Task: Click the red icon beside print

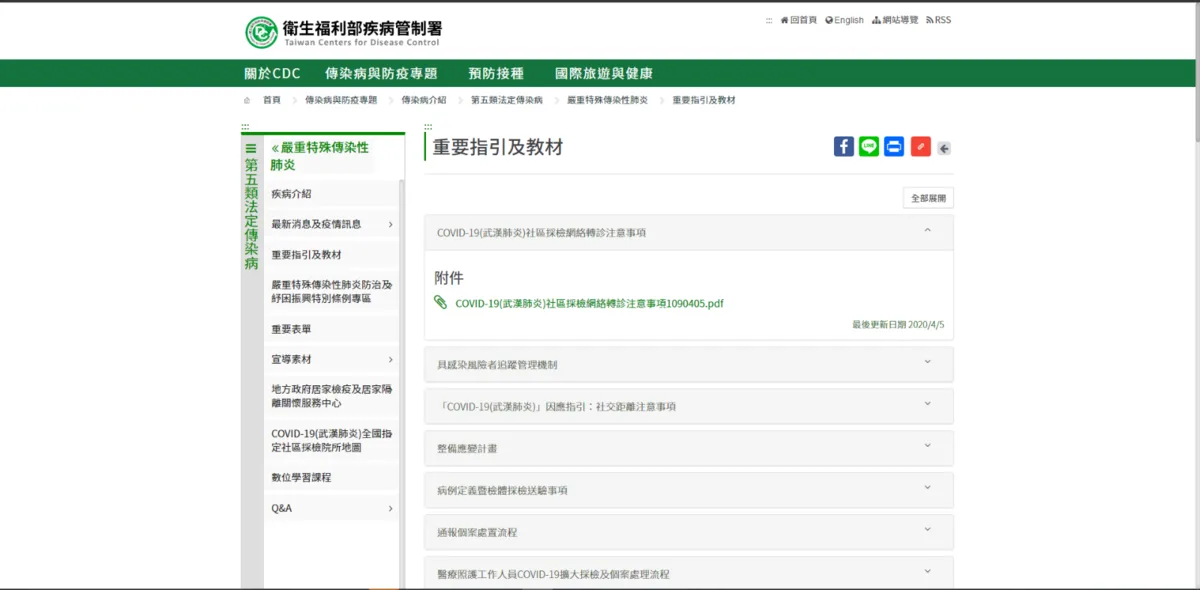Action: pos(921,147)
